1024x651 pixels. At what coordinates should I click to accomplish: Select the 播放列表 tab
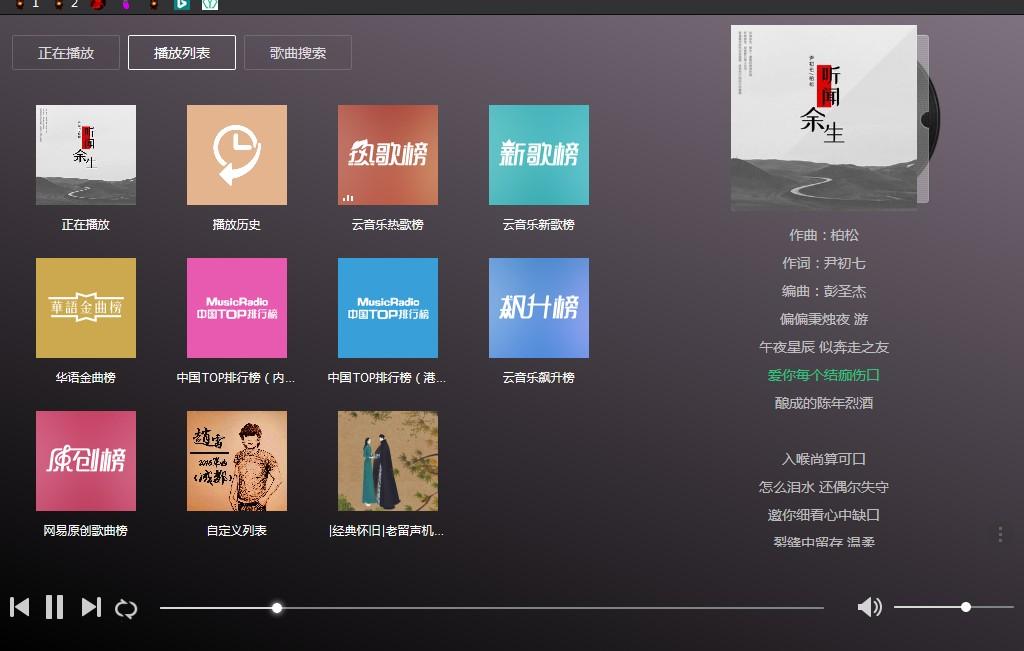(x=182, y=53)
